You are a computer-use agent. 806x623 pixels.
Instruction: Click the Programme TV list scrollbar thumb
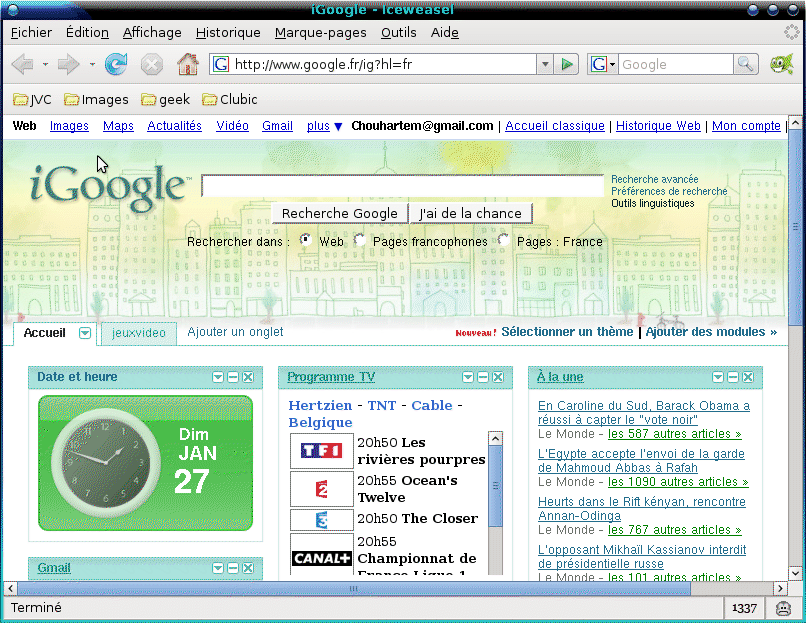pos(495,486)
